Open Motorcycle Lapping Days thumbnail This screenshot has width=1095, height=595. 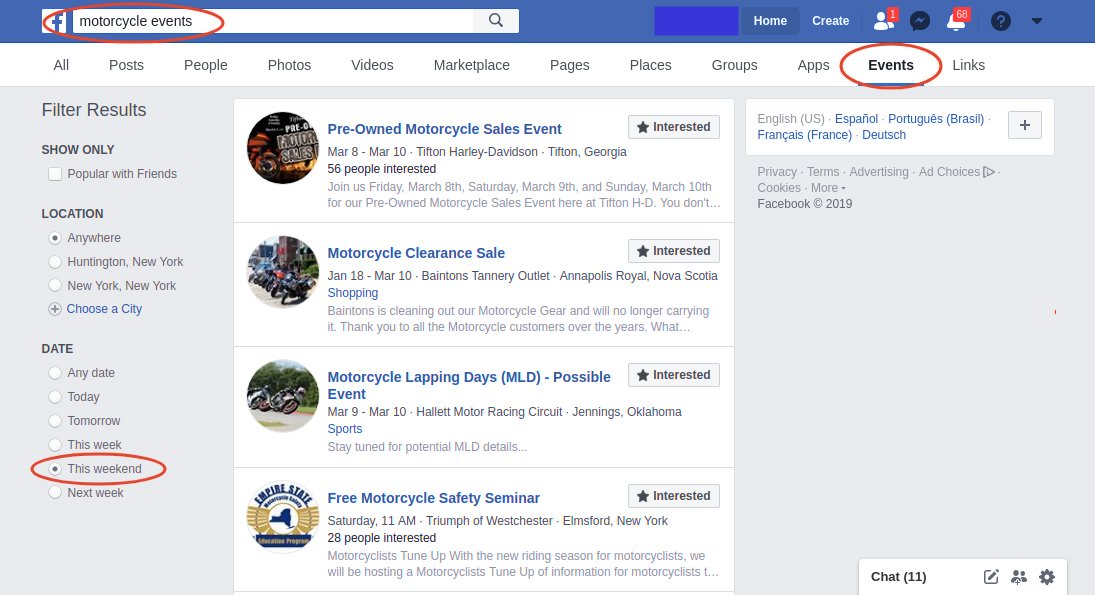(283, 396)
